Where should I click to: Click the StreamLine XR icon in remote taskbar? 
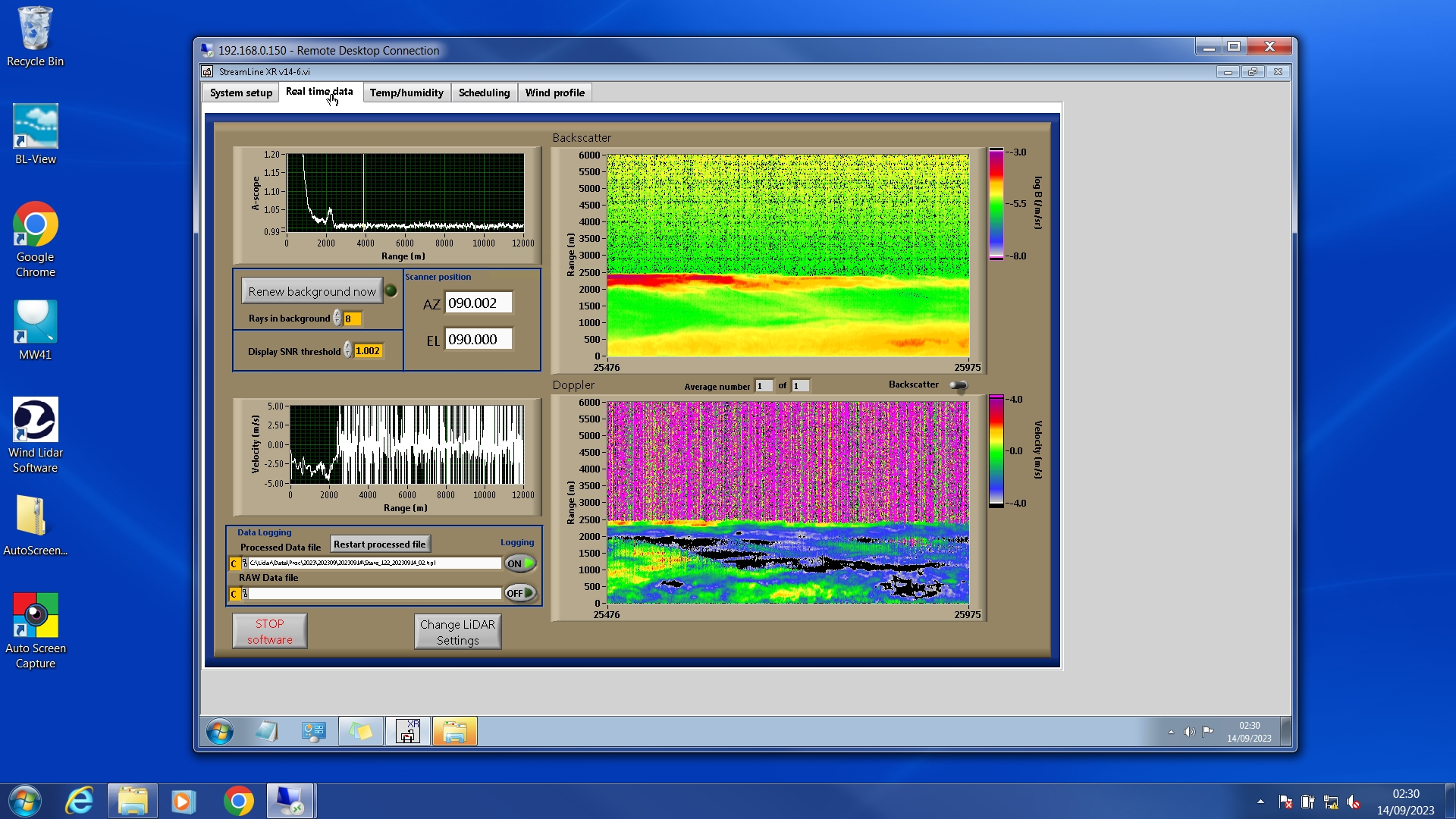(x=408, y=732)
